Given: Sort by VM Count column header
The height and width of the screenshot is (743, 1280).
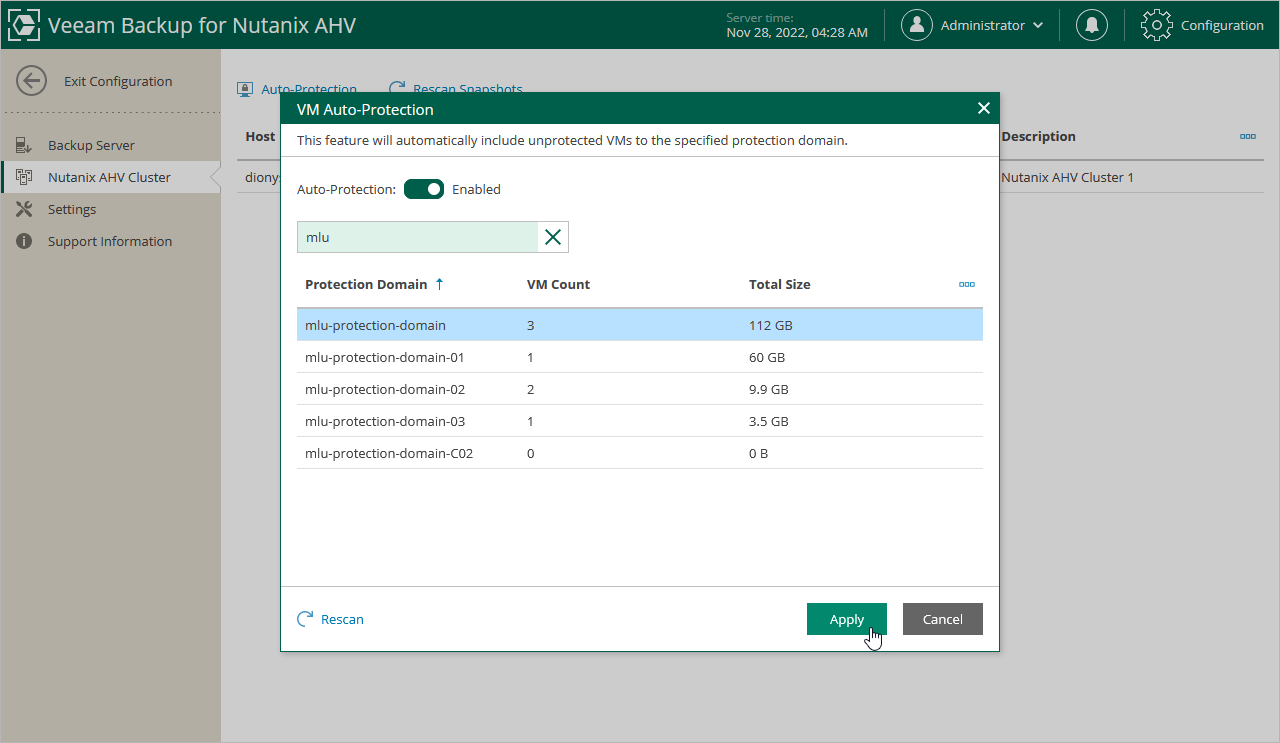Looking at the screenshot, I should click(x=558, y=284).
